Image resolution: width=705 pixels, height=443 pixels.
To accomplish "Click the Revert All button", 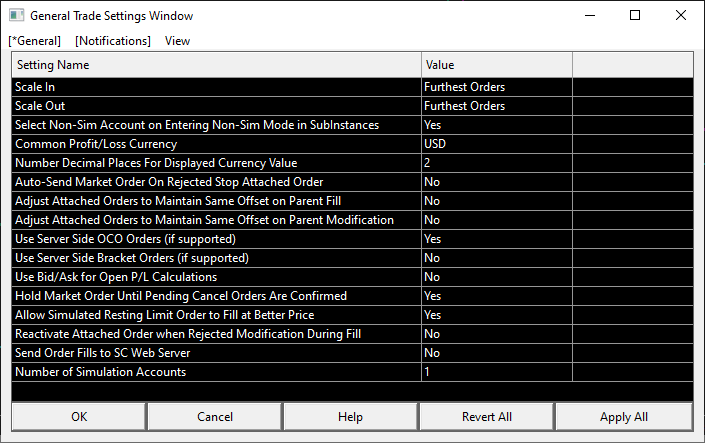I will [486, 417].
